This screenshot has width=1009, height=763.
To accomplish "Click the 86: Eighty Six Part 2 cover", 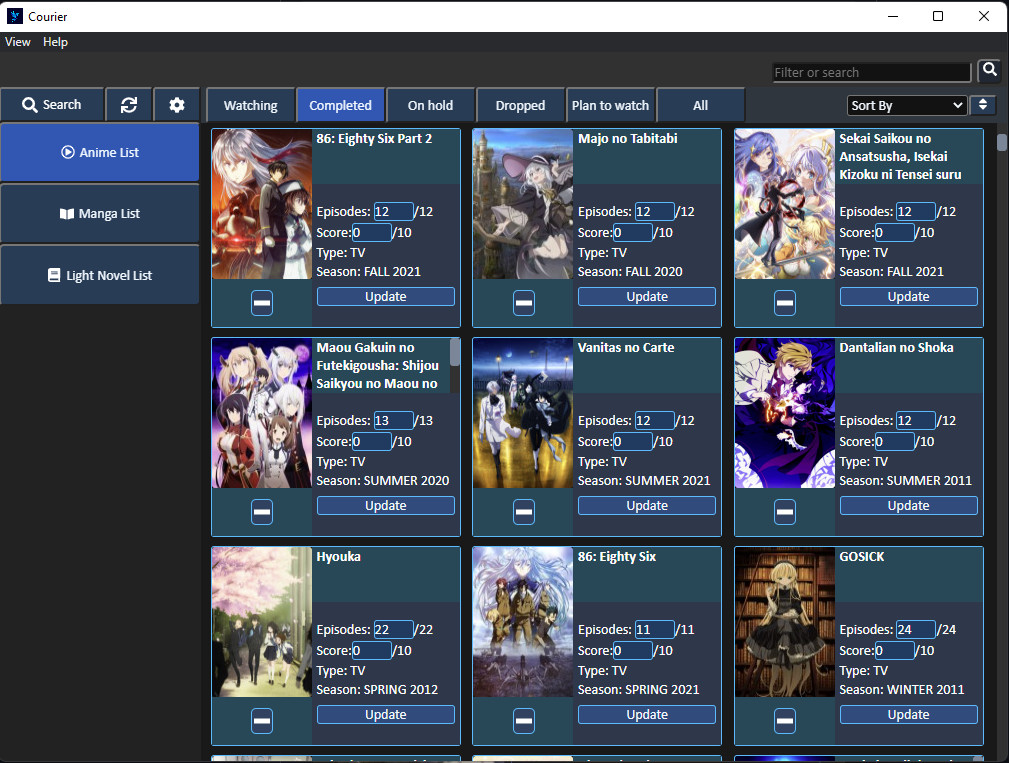I will point(262,204).
